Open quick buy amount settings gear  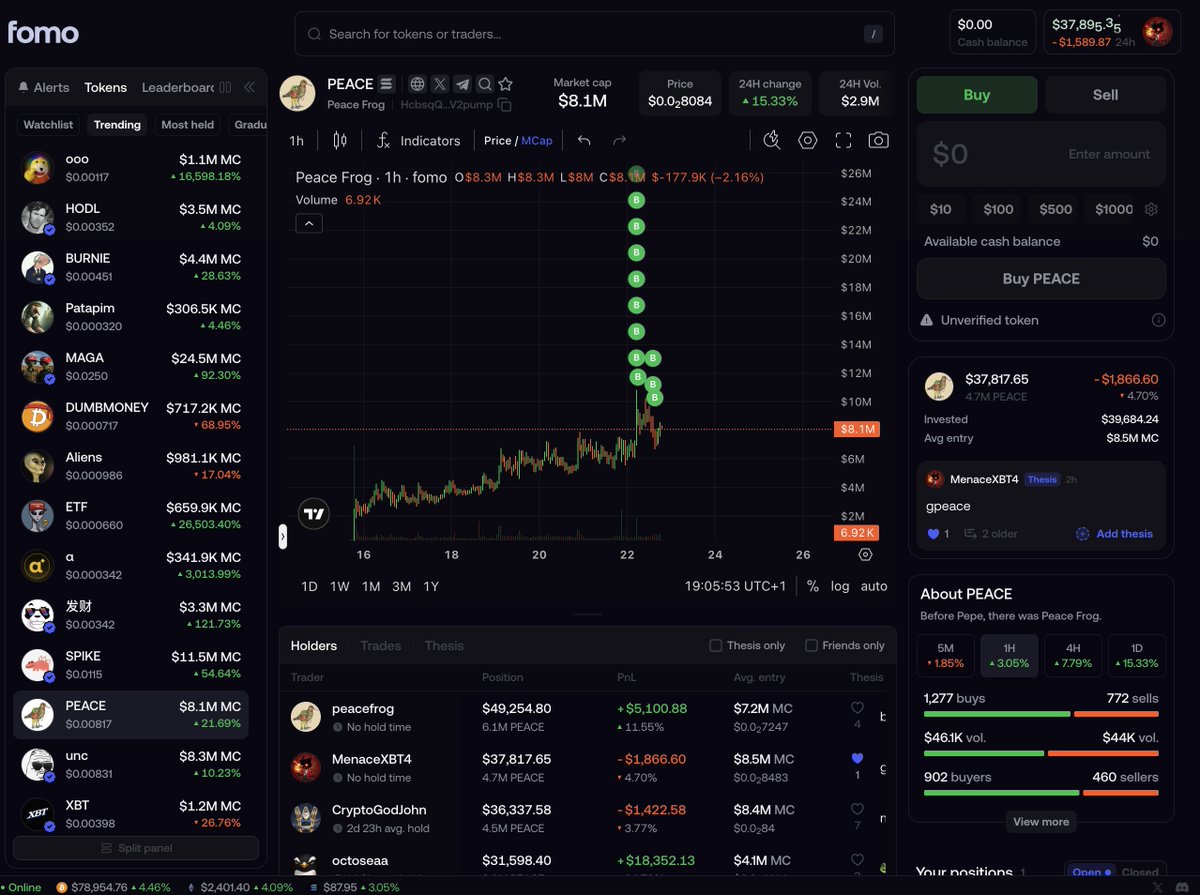tap(1151, 209)
